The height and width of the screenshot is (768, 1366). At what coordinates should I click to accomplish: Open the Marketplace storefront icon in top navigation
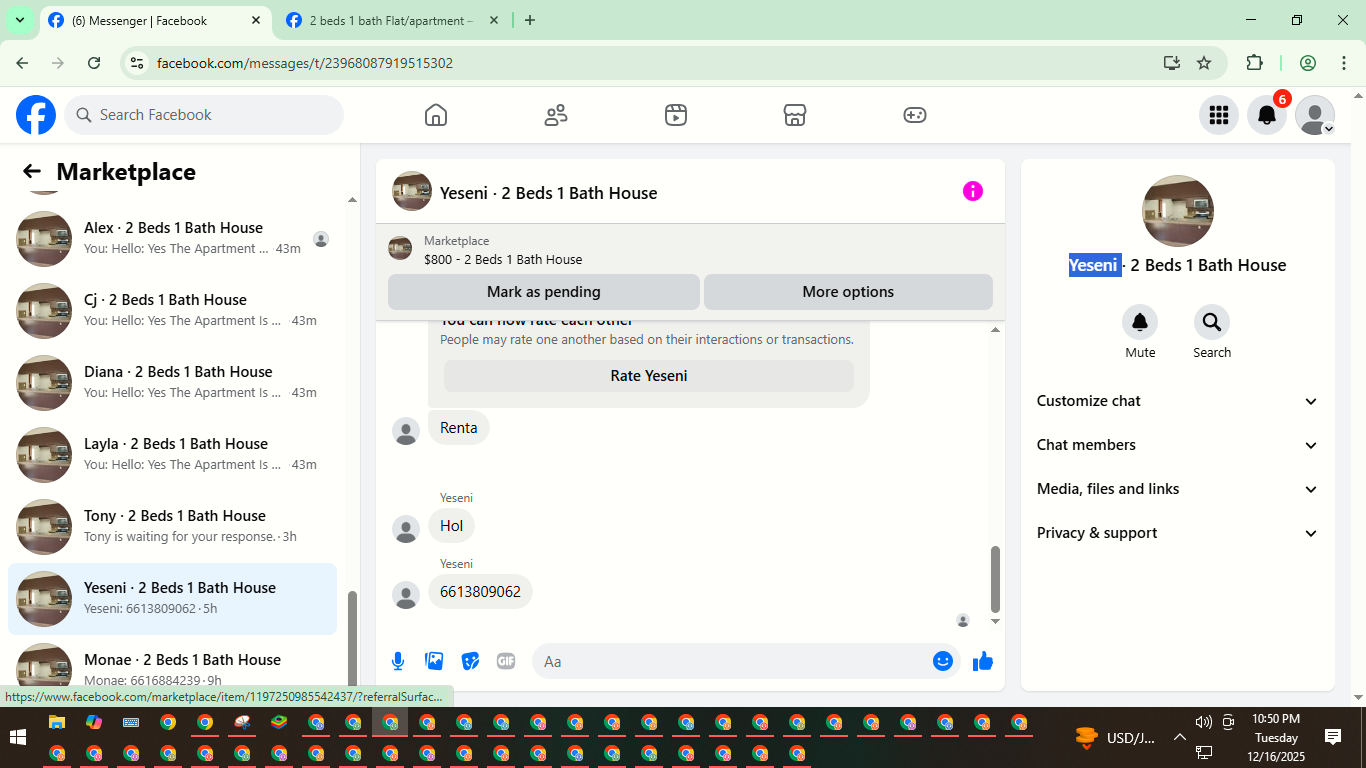(795, 115)
